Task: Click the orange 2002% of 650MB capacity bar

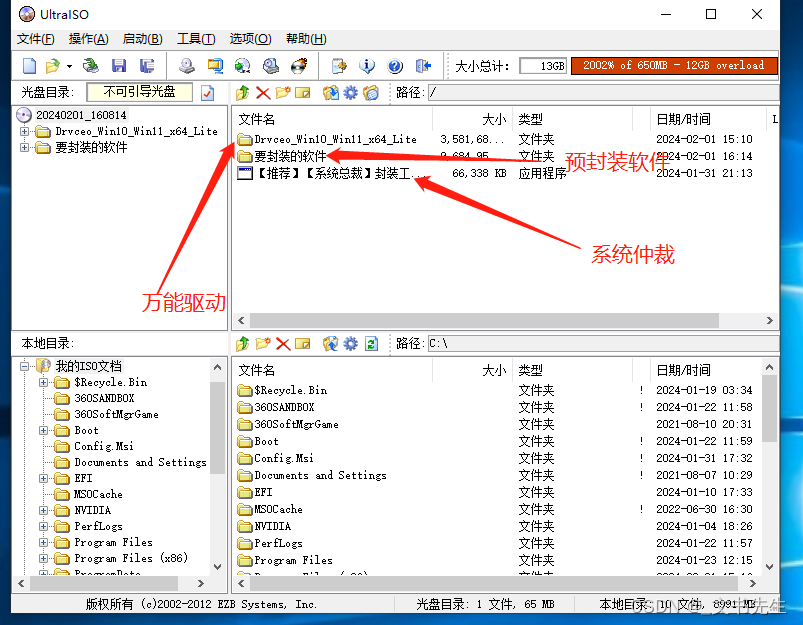Action: pyautogui.click(x=674, y=66)
